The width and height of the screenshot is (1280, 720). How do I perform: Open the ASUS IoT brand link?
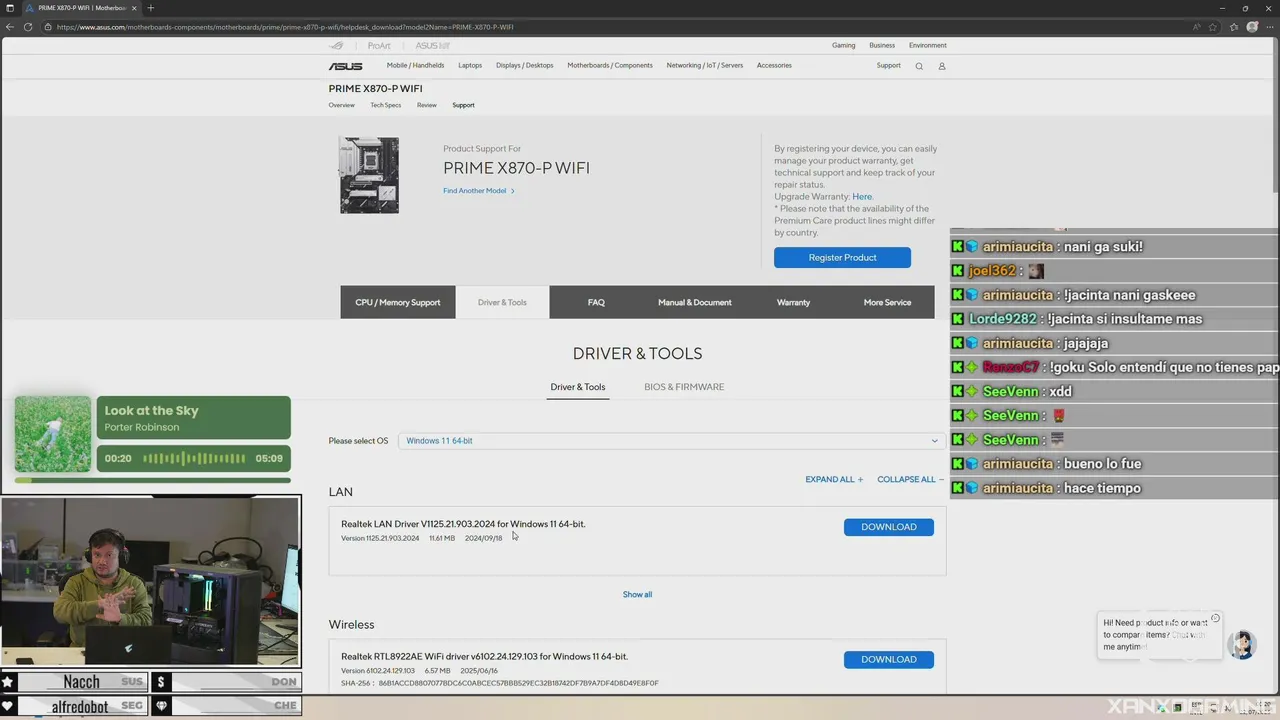(x=433, y=45)
